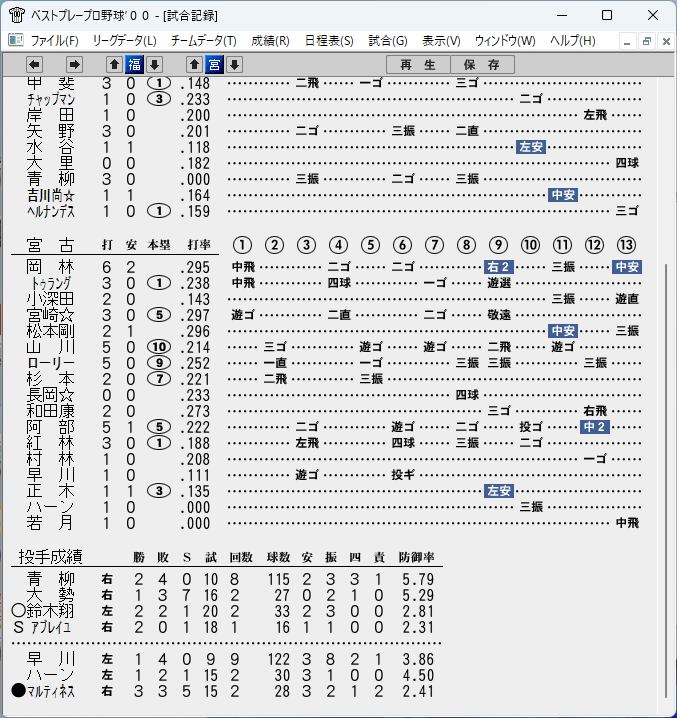Click the app icon in title bar
Viewport: 677px width, 718px height.
pyautogui.click(x=16, y=15)
